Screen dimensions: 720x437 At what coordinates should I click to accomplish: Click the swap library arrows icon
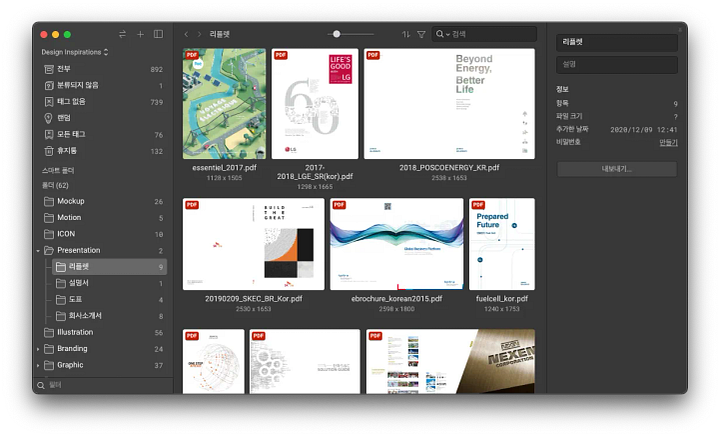(122, 34)
